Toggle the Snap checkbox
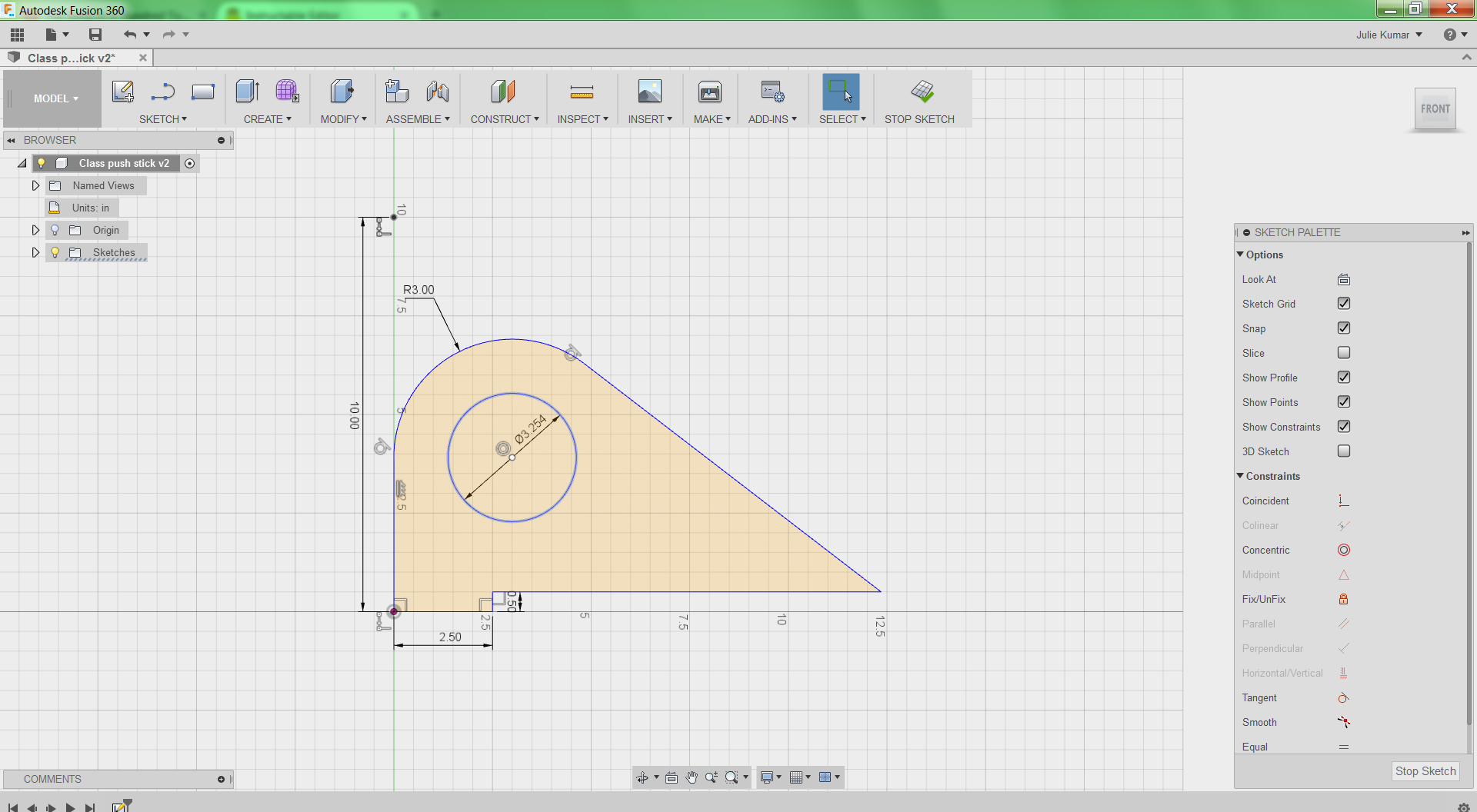The width and height of the screenshot is (1477, 812). [x=1344, y=328]
